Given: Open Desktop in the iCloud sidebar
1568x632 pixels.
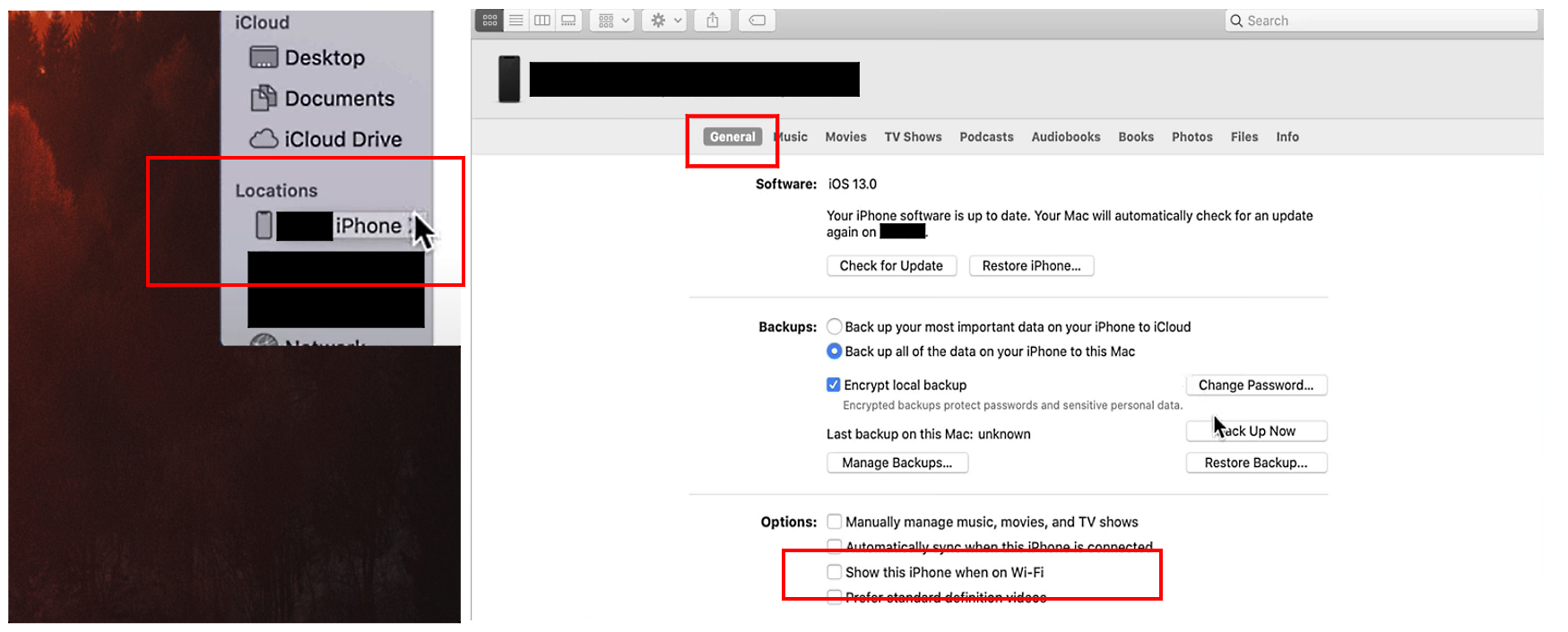Looking at the screenshot, I should (308, 58).
